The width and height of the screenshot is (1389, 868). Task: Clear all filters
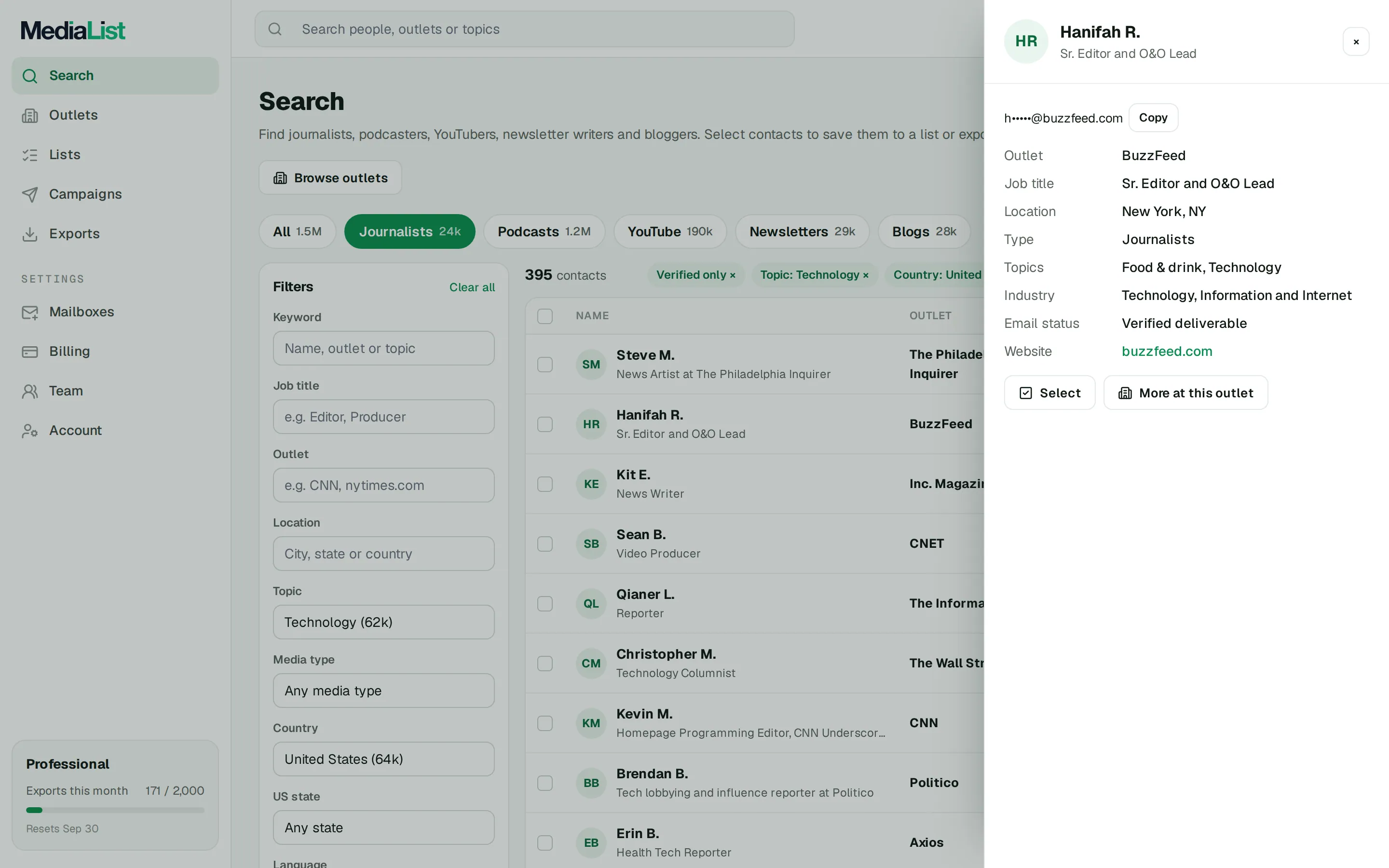[472, 287]
